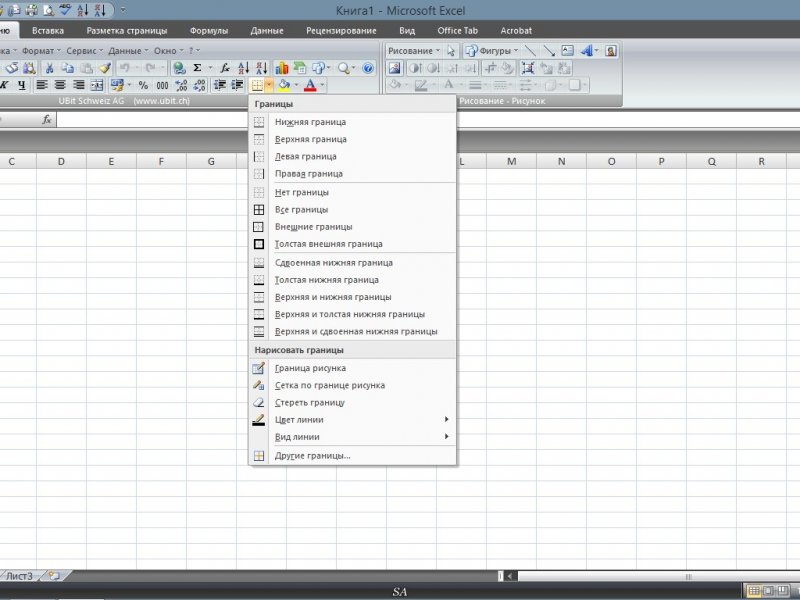The height and width of the screenshot is (600, 800).
Task: Click the Paste icon in toolbar
Action: [87, 68]
